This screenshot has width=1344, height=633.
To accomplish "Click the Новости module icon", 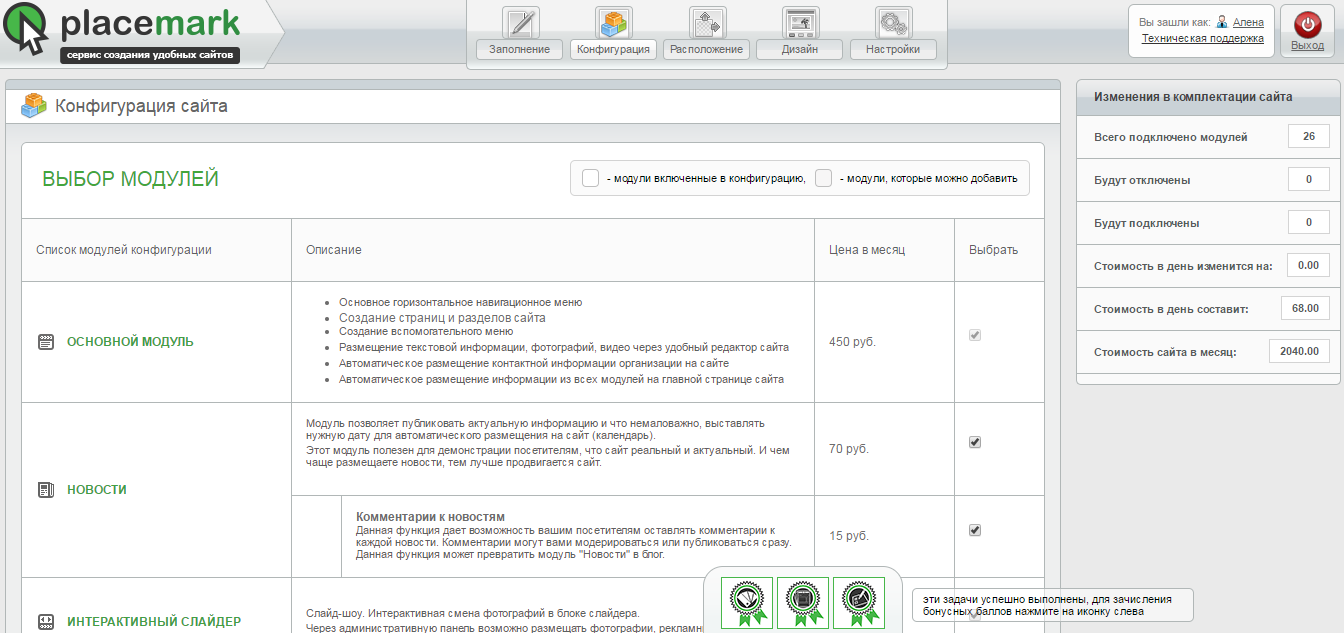I will 45,490.
